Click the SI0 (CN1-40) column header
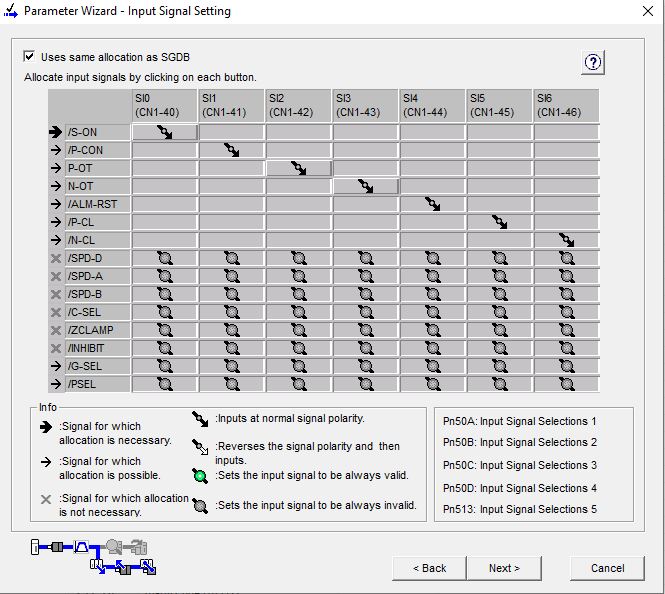This screenshot has width=665, height=594. (165, 105)
